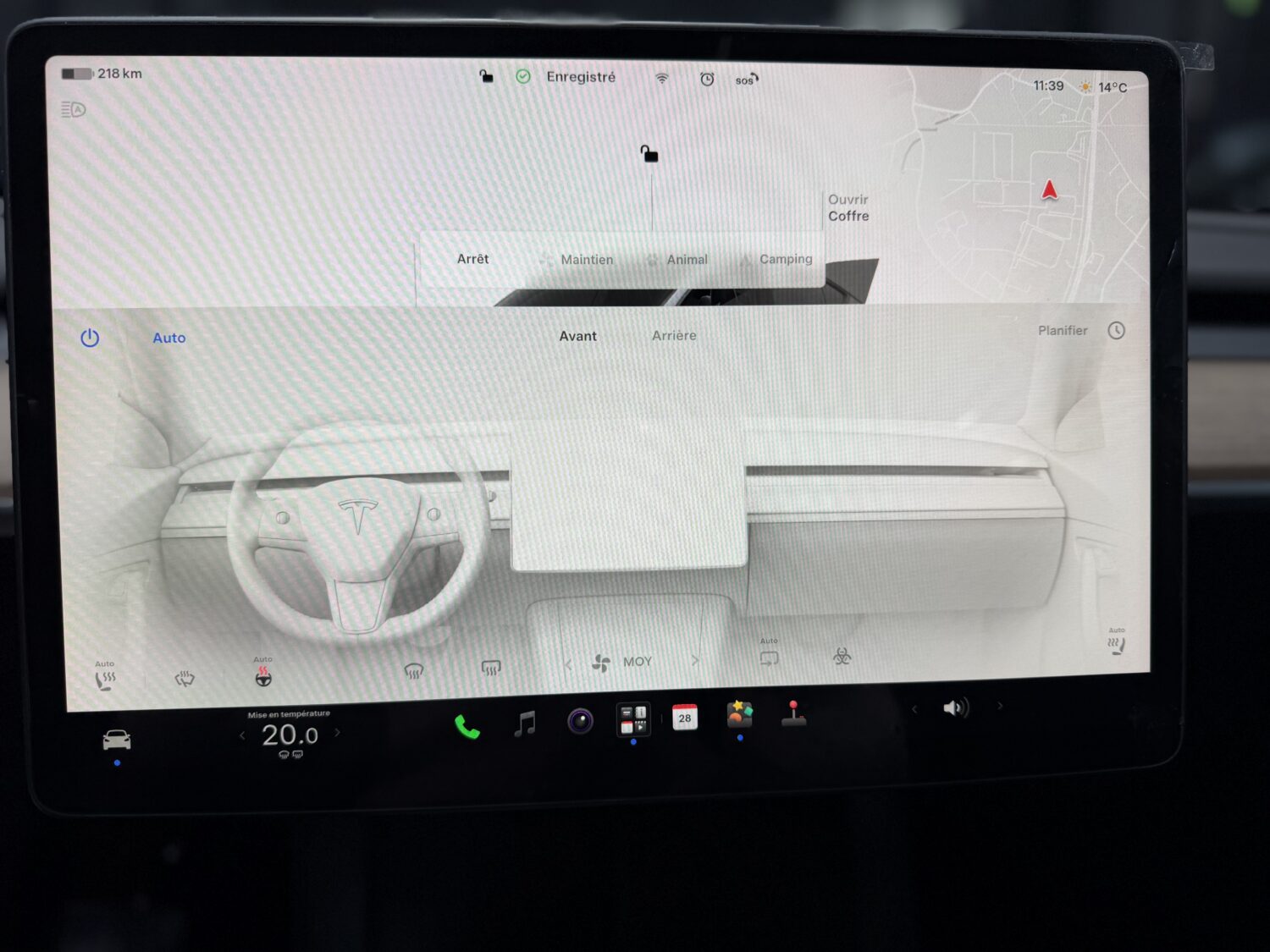Toggle Auto climate mode
Image resolution: width=1270 pixels, height=952 pixels.
pyautogui.click(x=168, y=338)
